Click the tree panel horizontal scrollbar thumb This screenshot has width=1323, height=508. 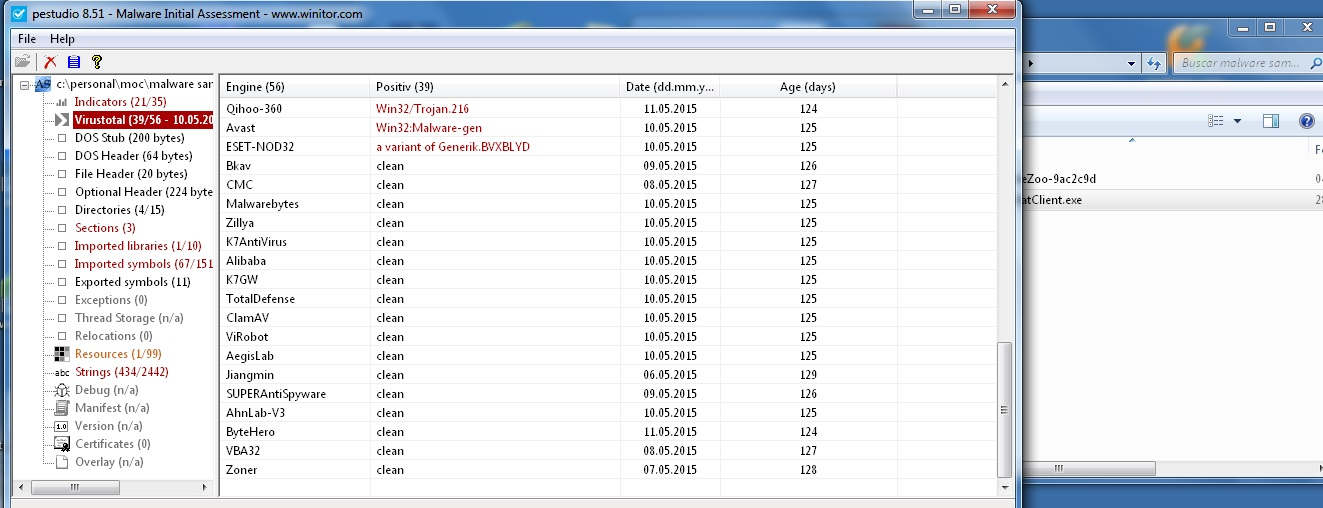(76, 488)
